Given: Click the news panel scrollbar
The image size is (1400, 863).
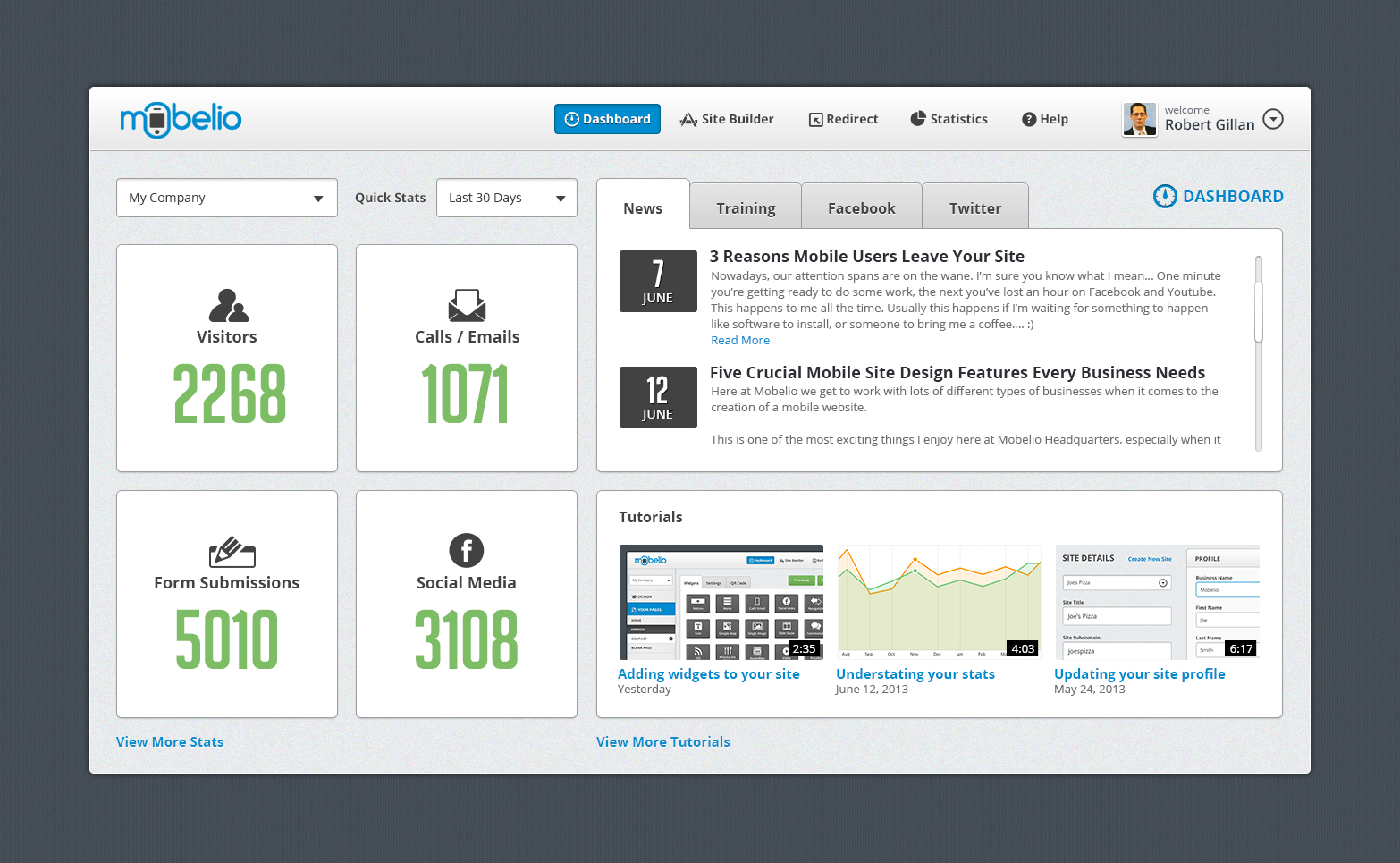Looking at the screenshot, I should pos(1258,300).
